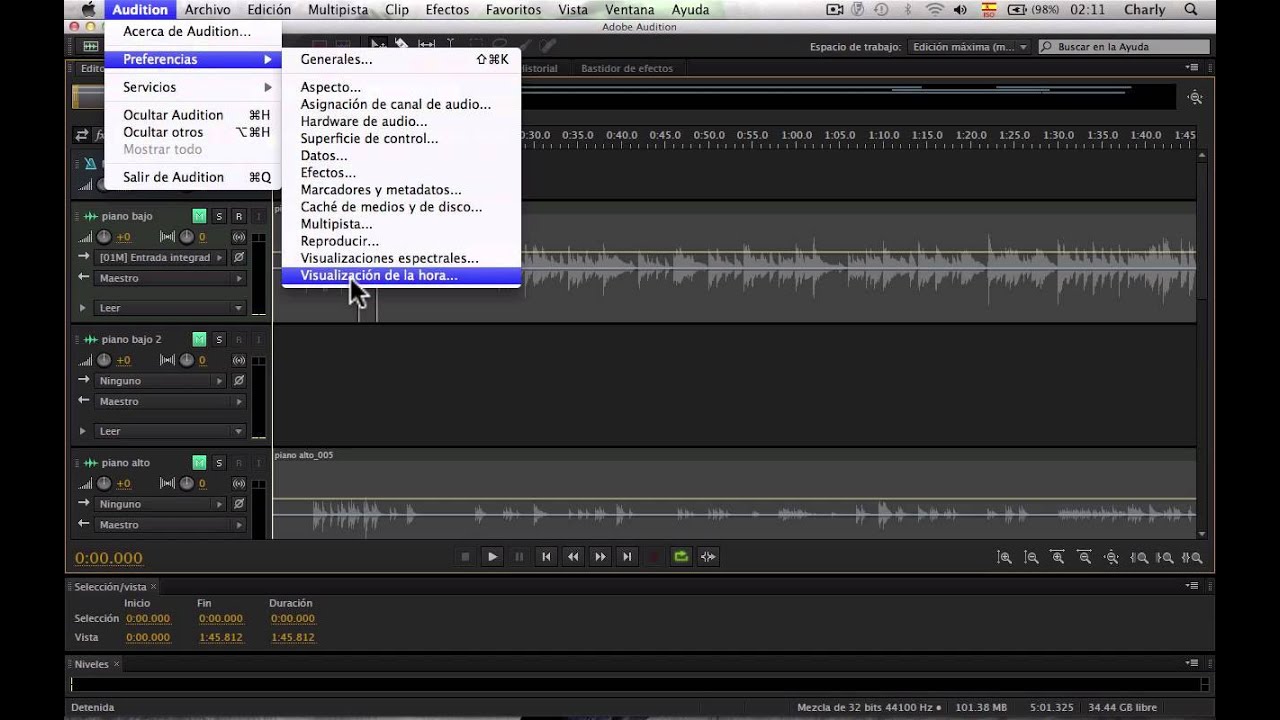Image resolution: width=1280 pixels, height=720 pixels.
Task: Expand automation lanes for piano bajo 2
Action: [83, 431]
